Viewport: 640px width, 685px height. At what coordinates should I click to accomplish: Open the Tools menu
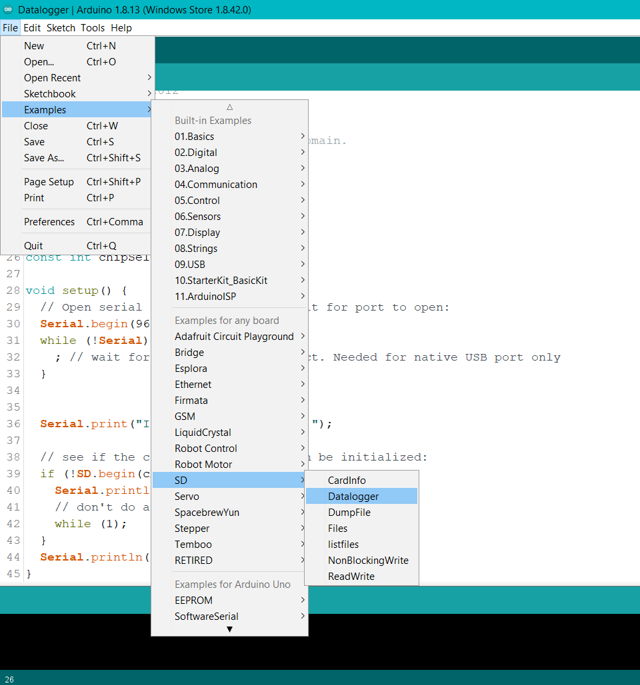tap(93, 28)
